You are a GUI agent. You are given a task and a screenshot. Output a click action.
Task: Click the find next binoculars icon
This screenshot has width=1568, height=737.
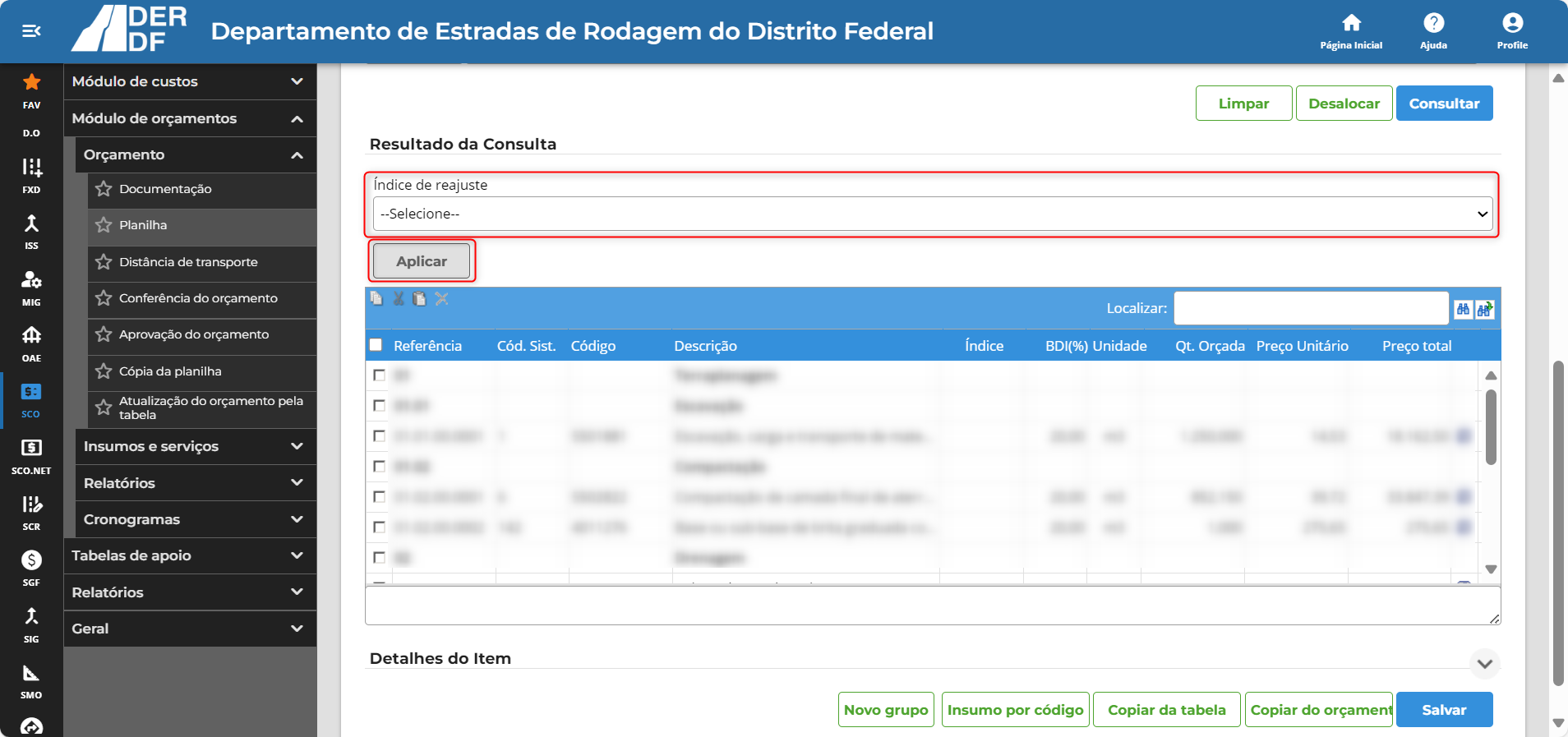coord(1484,309)
